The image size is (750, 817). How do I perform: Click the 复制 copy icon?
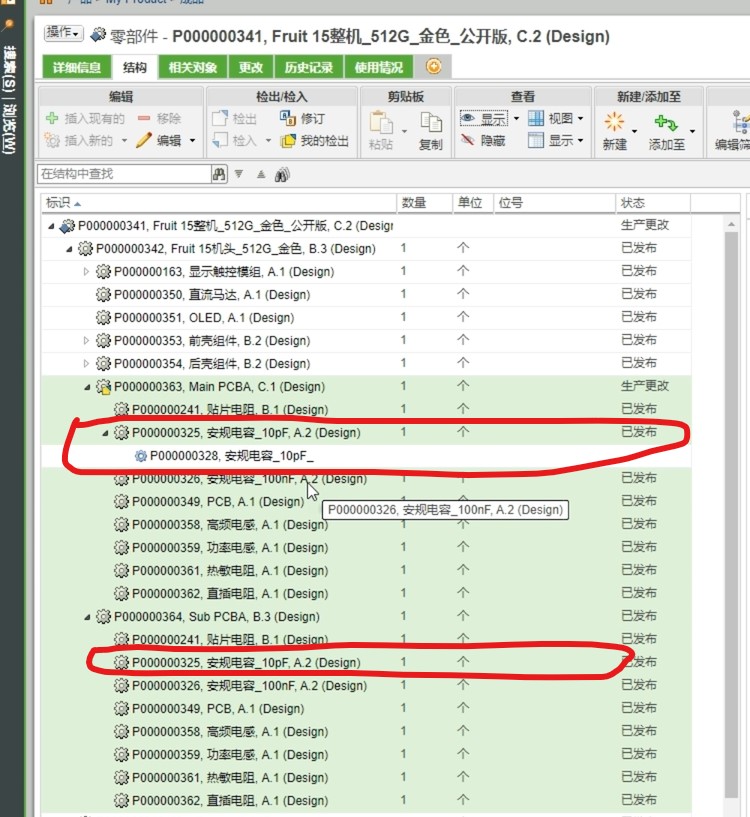[431, 123]
